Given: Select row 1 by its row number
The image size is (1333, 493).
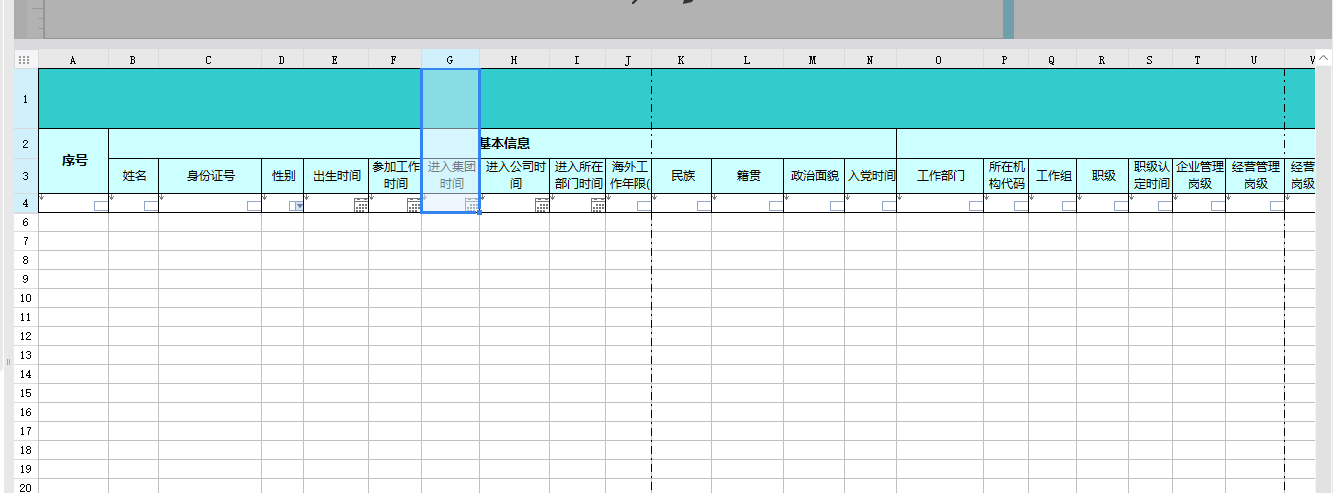Looking at the screenshot, I should 25,98.
